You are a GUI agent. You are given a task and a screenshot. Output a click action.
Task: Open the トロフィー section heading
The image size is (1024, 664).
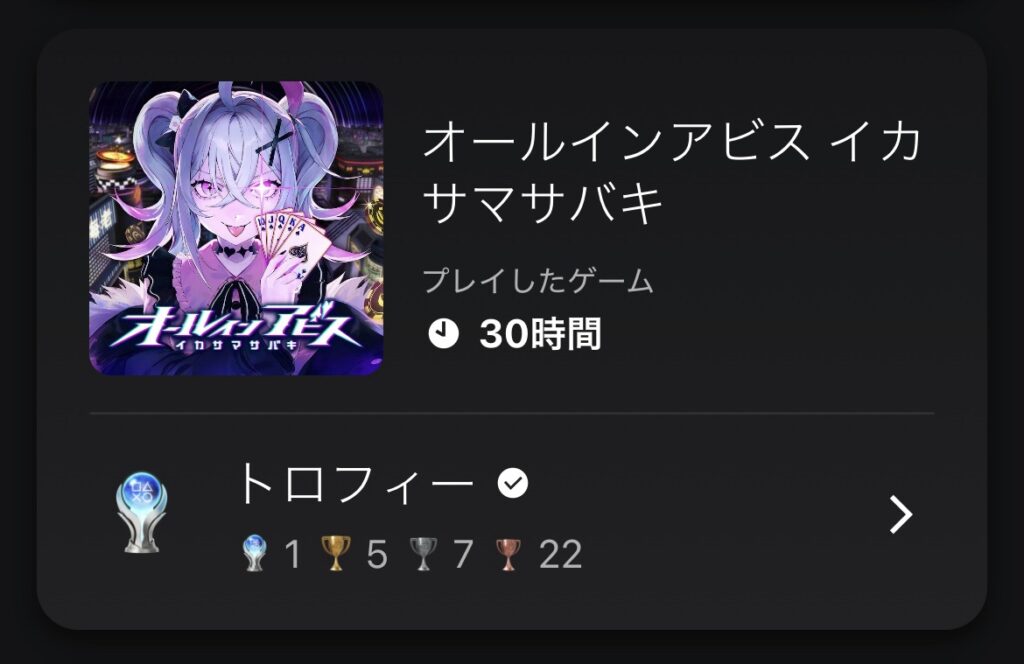tap(357, 484)
